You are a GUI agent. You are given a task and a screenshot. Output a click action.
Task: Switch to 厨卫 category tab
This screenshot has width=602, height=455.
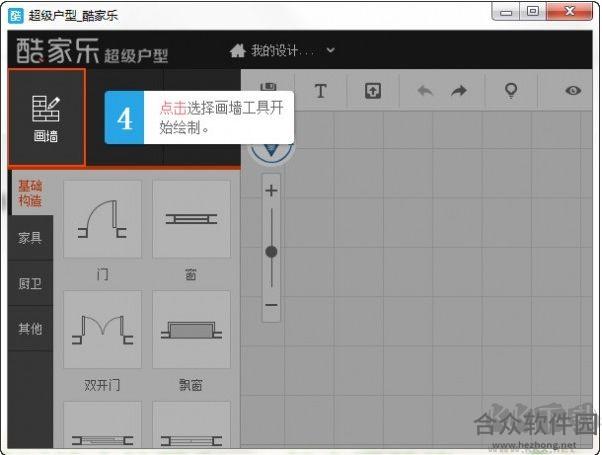pos(30,283)
